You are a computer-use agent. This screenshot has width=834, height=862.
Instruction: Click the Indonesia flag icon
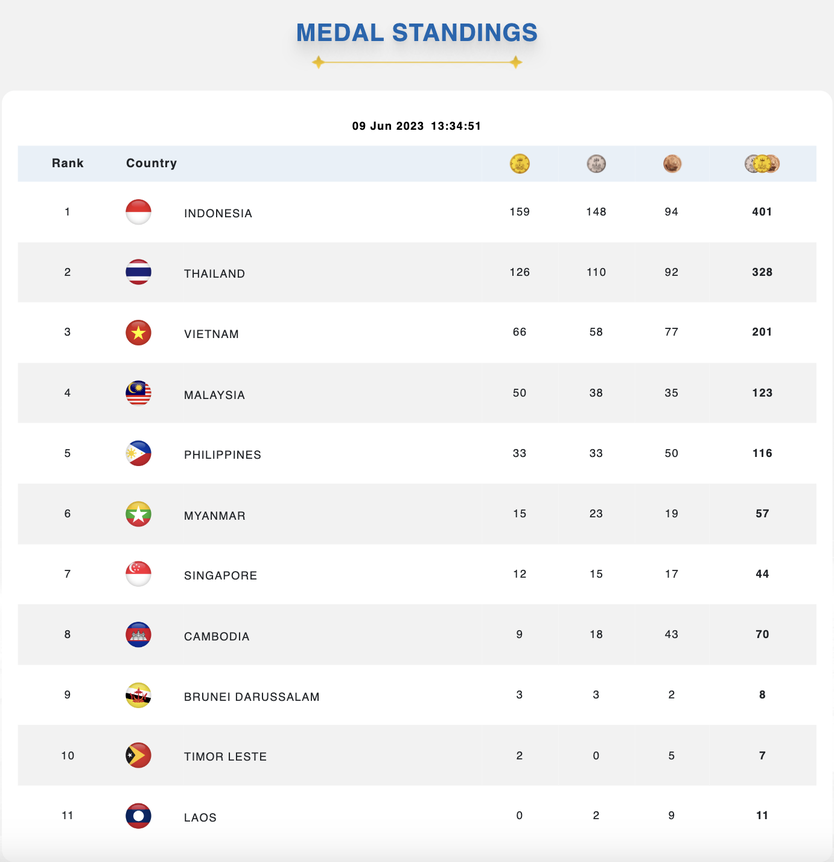tap(139, 212)
